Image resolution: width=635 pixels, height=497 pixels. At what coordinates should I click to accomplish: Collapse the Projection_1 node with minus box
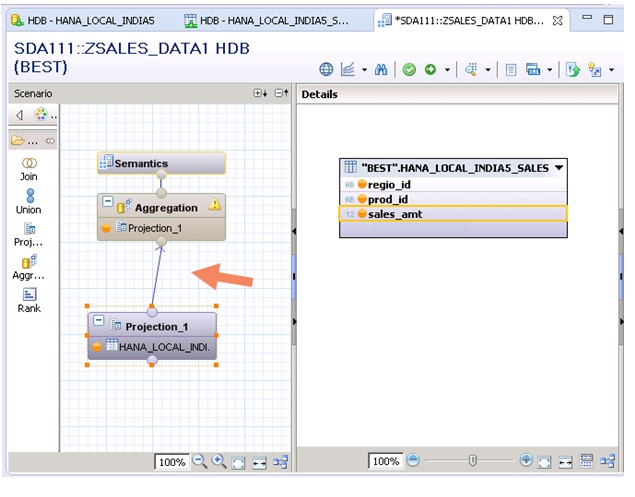[x=98, y=320]
